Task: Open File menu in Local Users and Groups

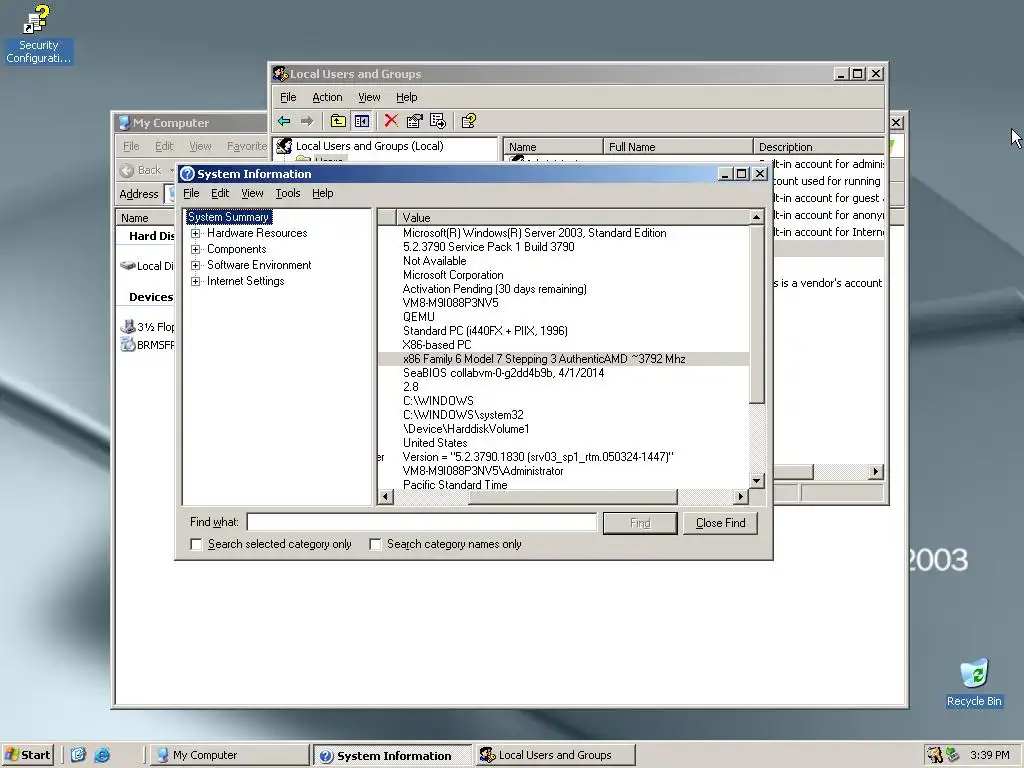Action: (x=288, y=97)
